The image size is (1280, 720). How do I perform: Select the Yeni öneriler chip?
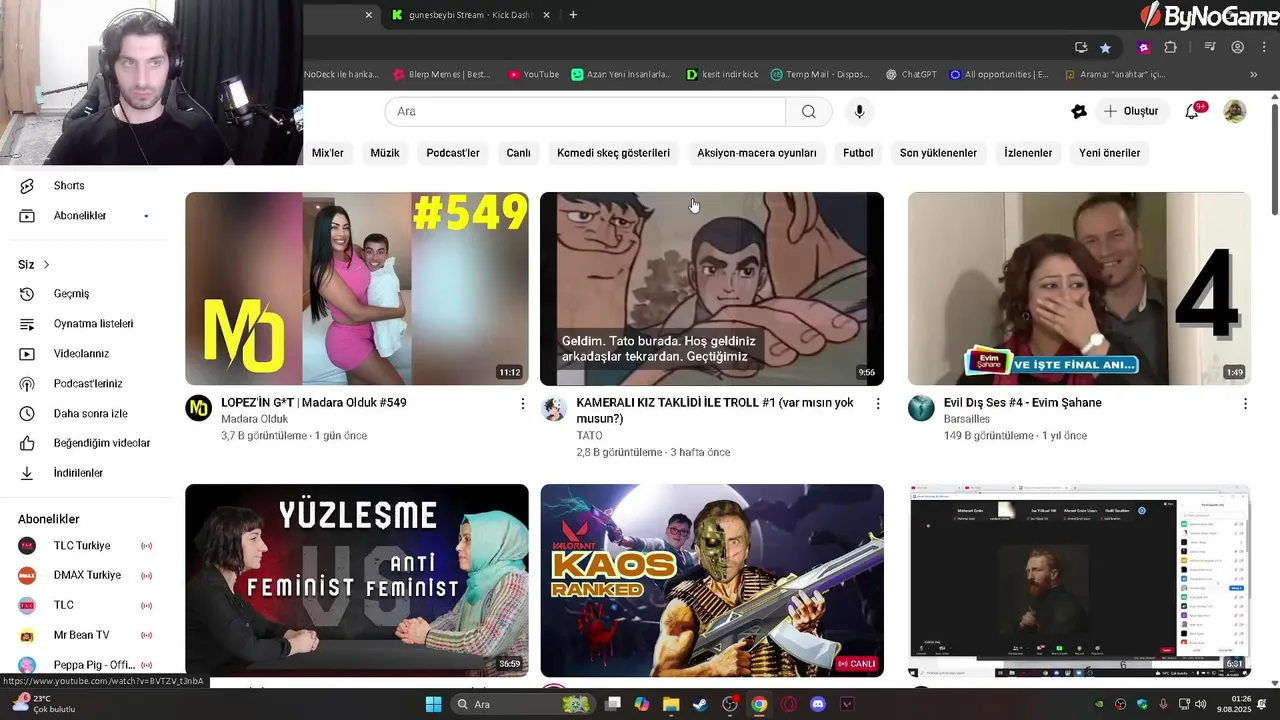coord(1110,153)
